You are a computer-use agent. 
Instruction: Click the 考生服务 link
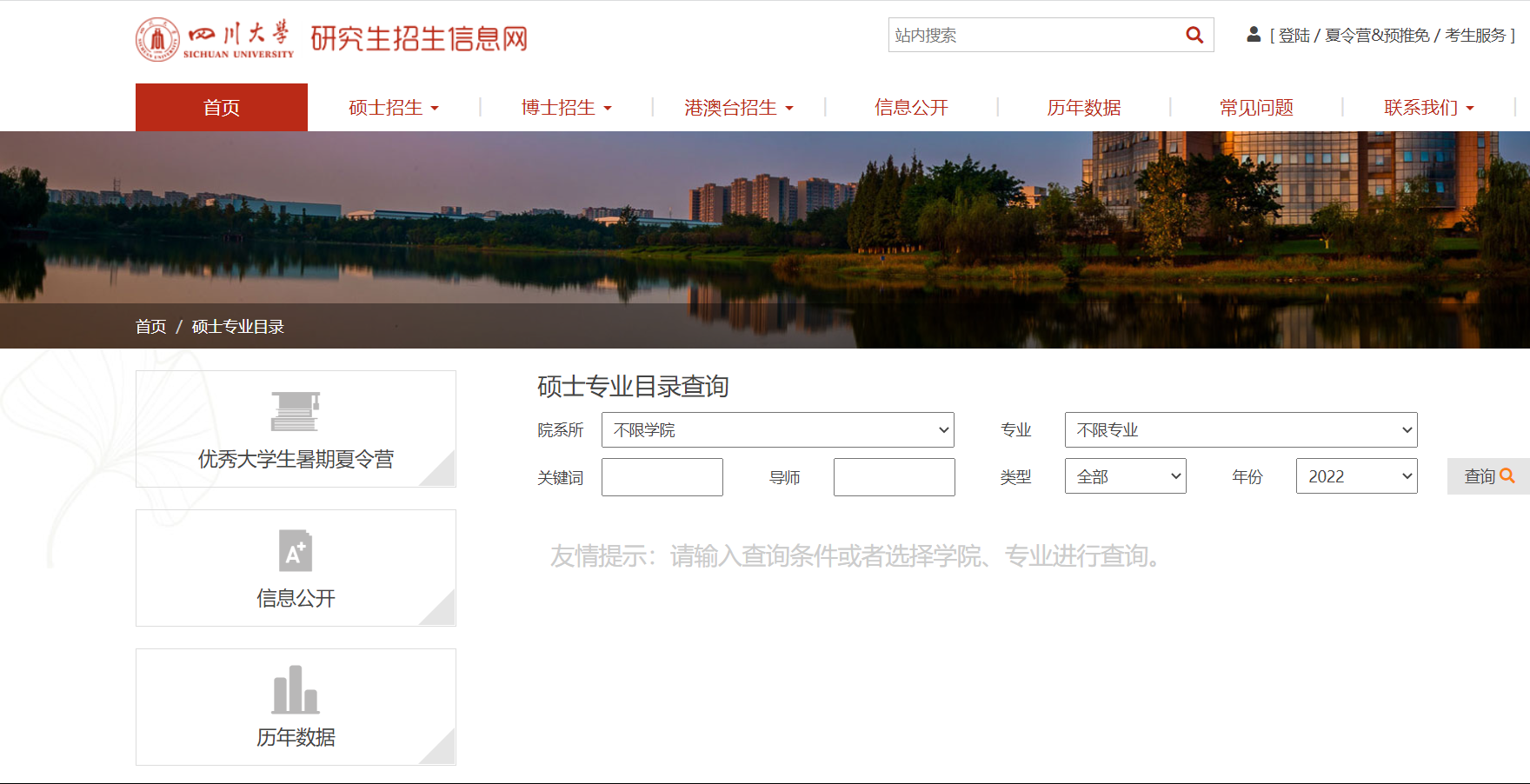1474,36
